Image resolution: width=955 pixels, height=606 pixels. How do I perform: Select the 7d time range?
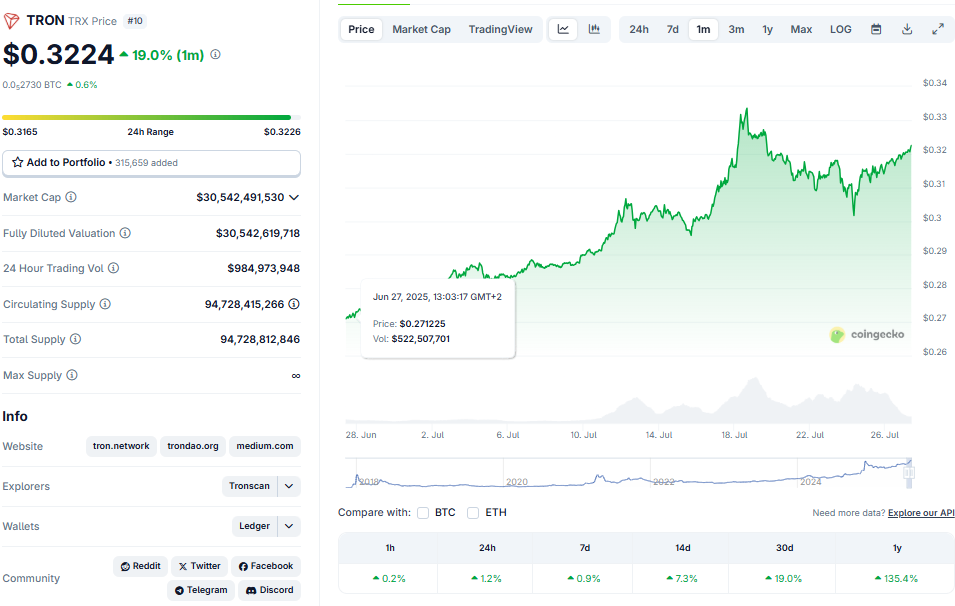(672, 29)
